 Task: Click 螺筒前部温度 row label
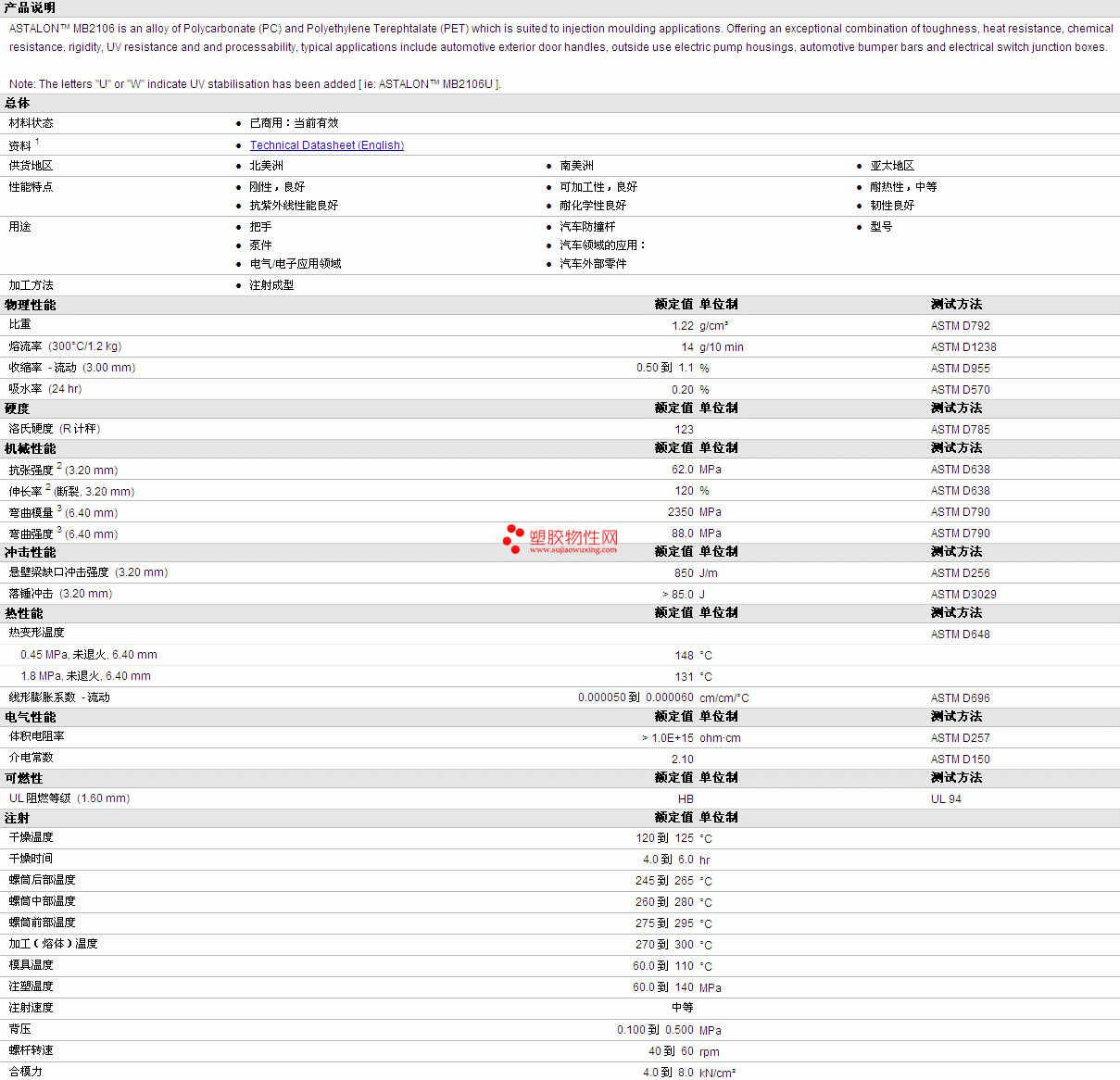(x=43, y=923)
